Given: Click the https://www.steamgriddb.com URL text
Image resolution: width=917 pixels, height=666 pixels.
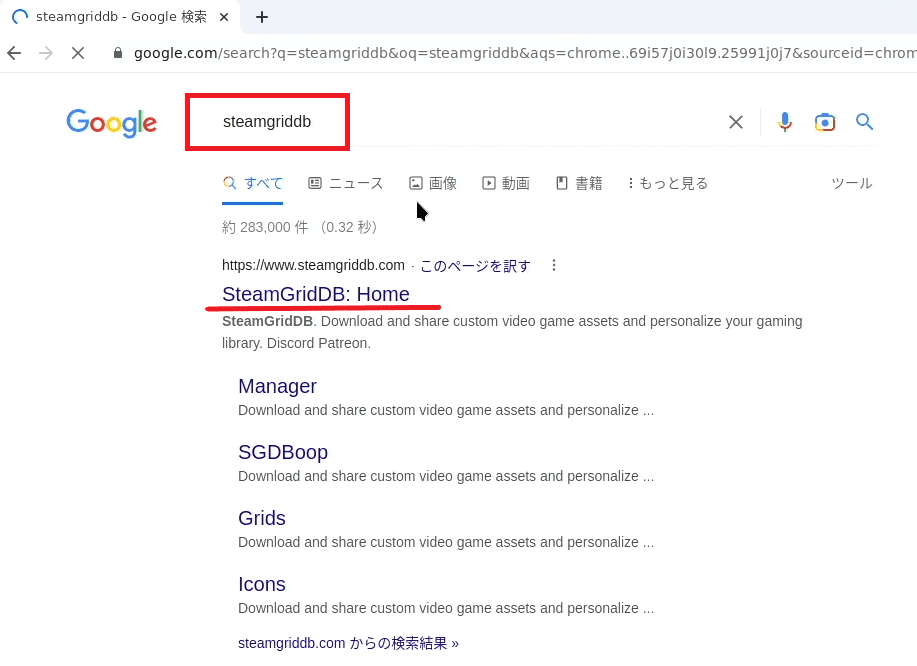Looking at the screenshot, I should click(x=313, y=265).
